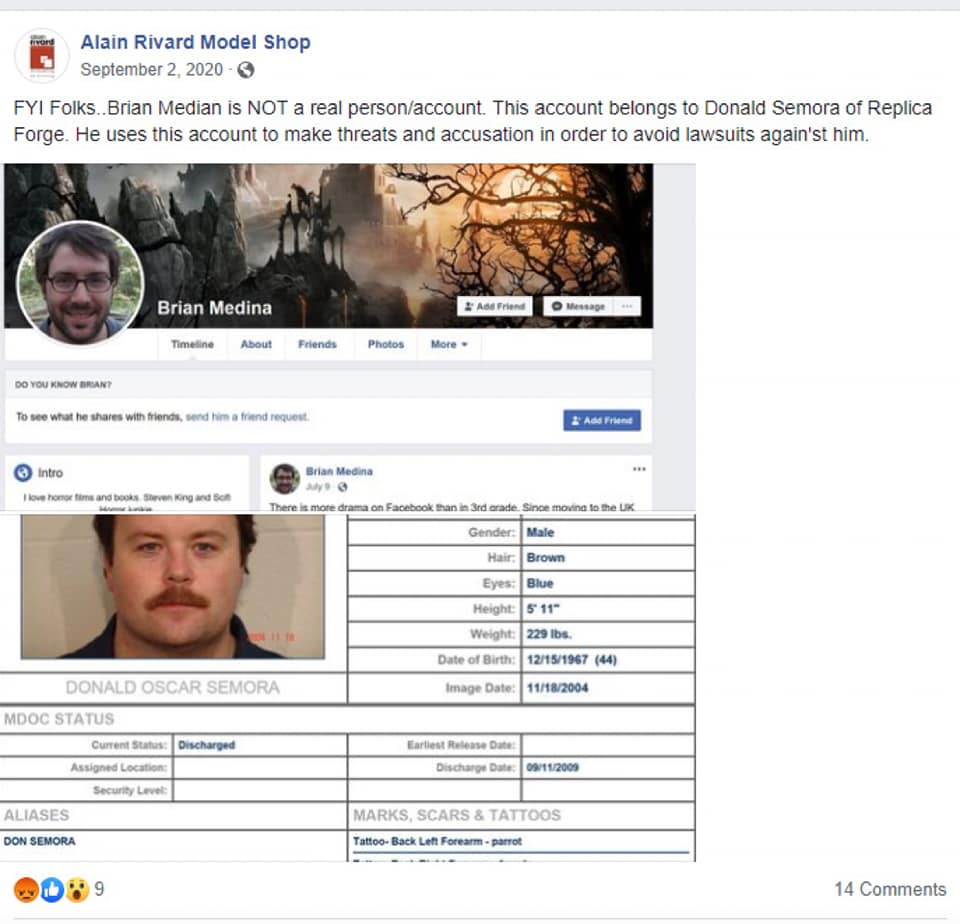The height and width of the screenshot is (924, 960).
Task: Click the hair value Brown
Action: tap(546, 558)
